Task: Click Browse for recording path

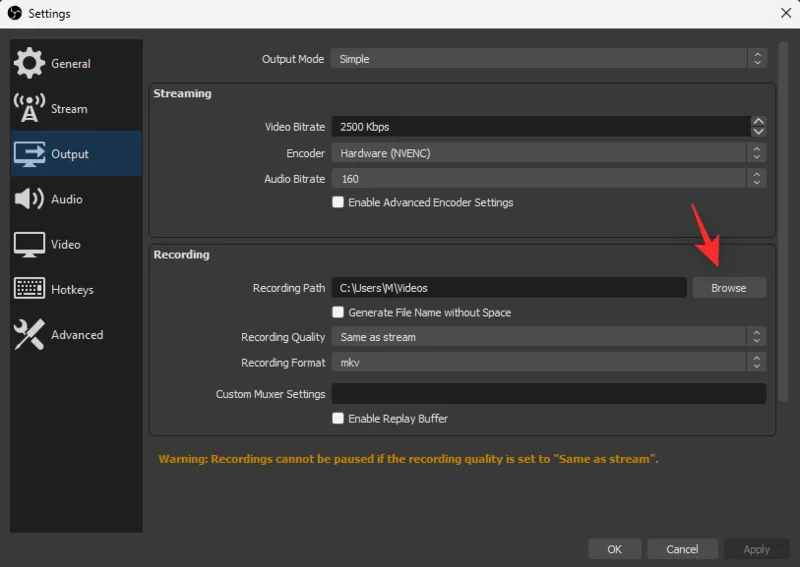Action: pyautogui.click(x=728, y=288)
